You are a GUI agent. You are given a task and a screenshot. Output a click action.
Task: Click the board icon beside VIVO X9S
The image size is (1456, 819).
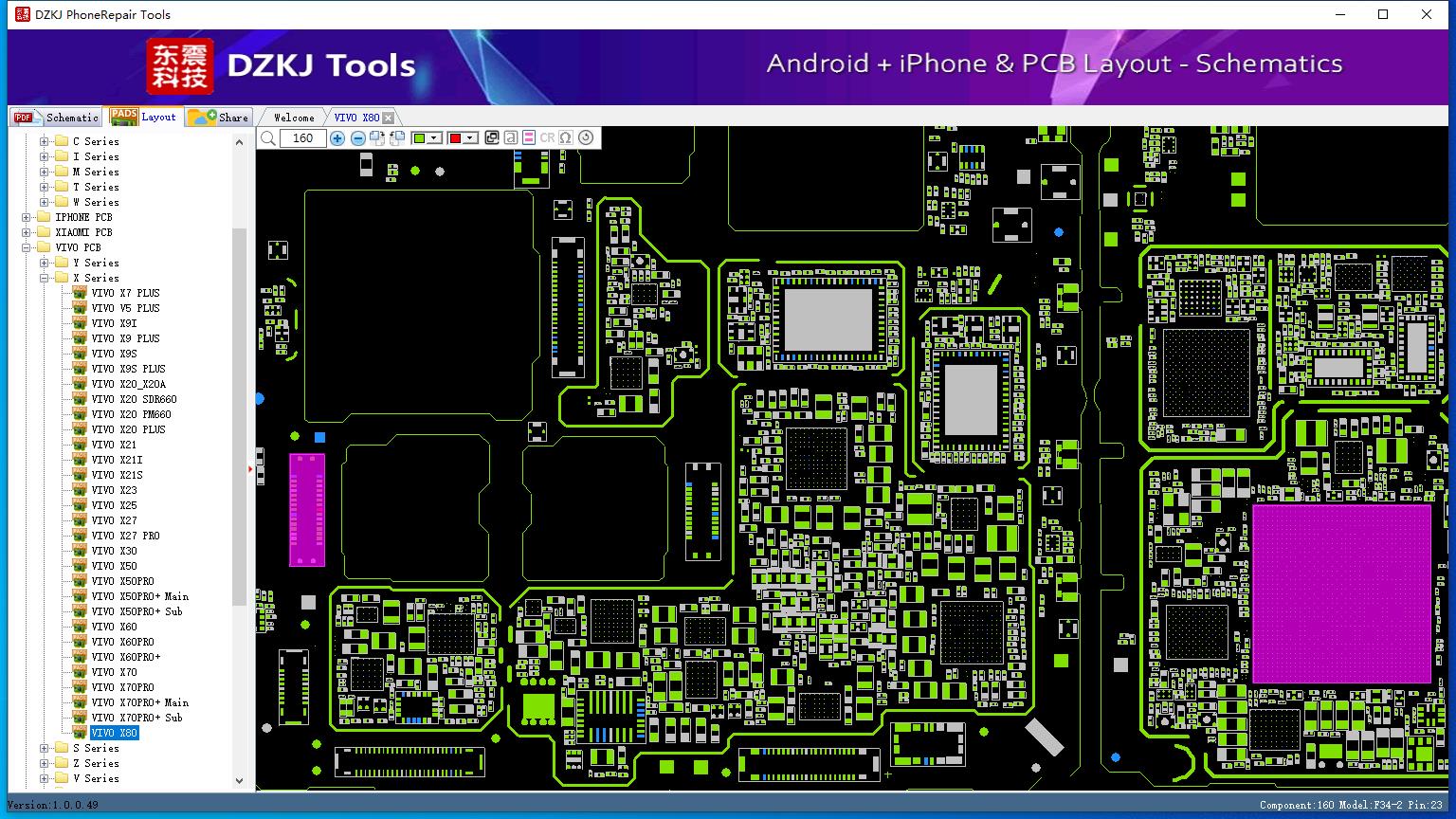pyautogui.click(x=80, y=354)
